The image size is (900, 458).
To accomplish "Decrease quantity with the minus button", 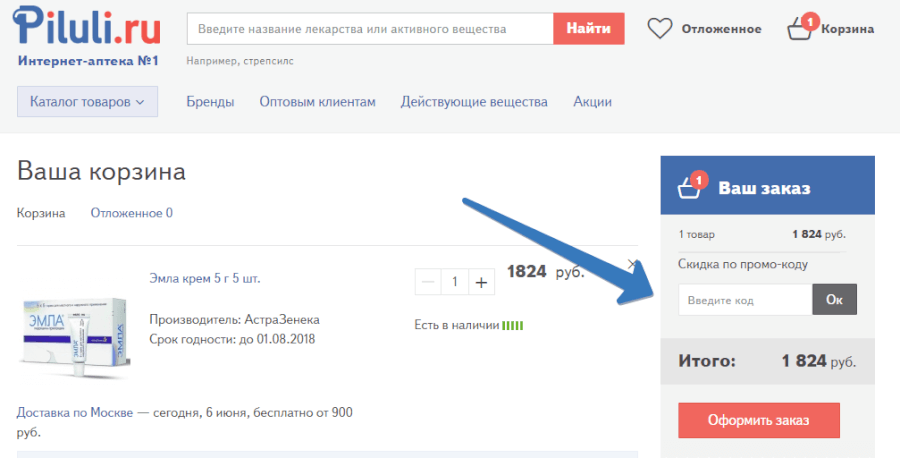I will (428, 282).
